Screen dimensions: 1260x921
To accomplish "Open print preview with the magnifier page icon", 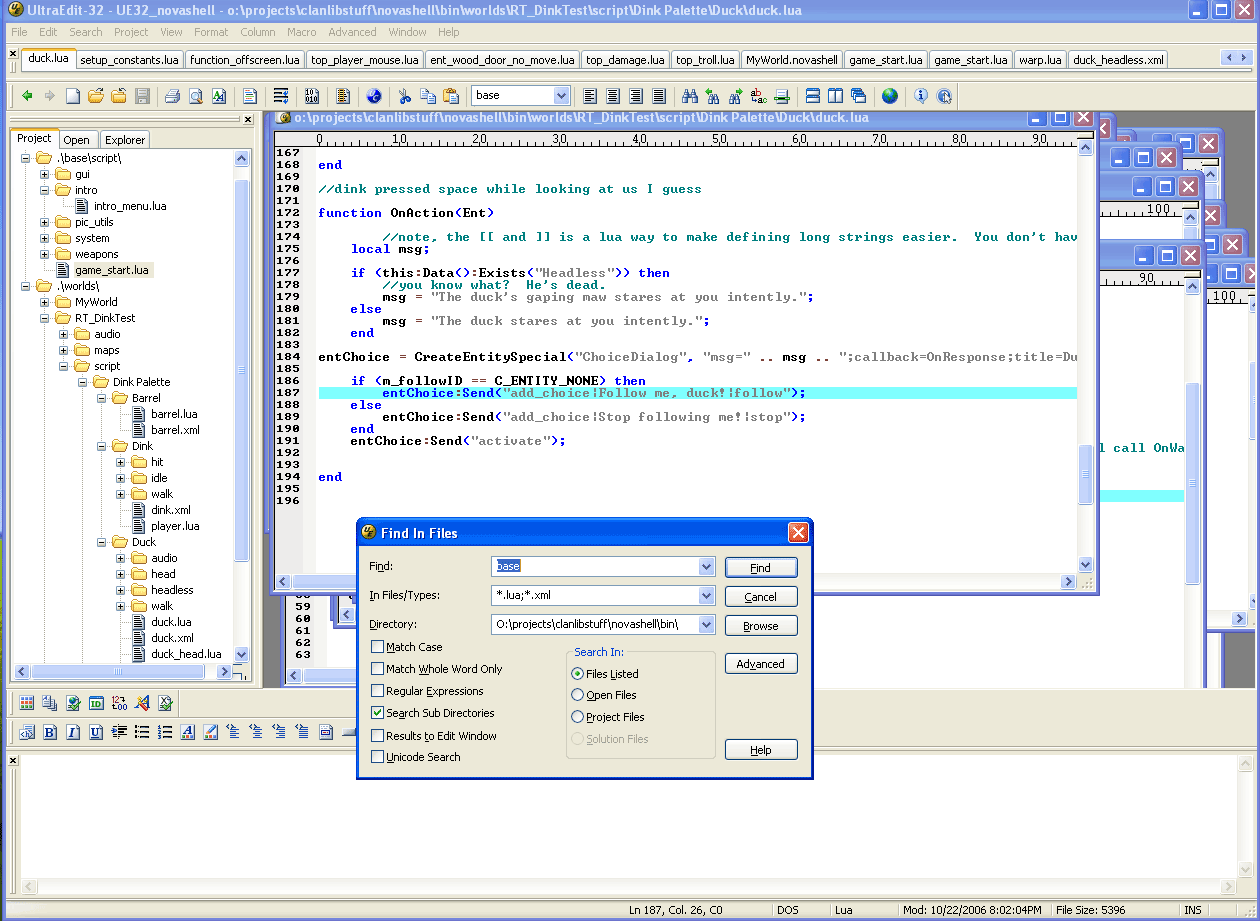I will (x=195, y=96).
